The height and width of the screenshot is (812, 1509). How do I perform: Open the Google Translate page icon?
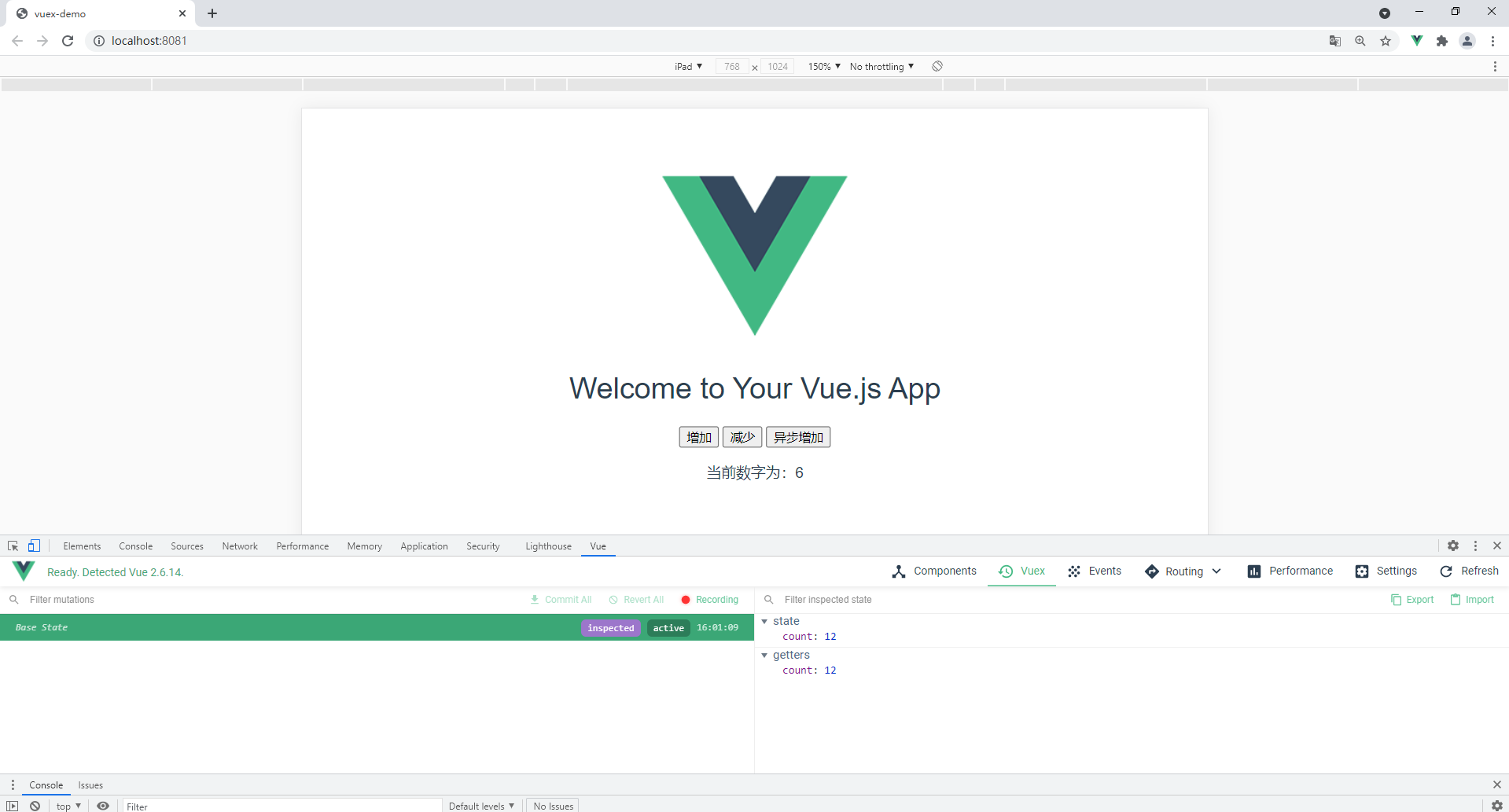click(1335, 41)
